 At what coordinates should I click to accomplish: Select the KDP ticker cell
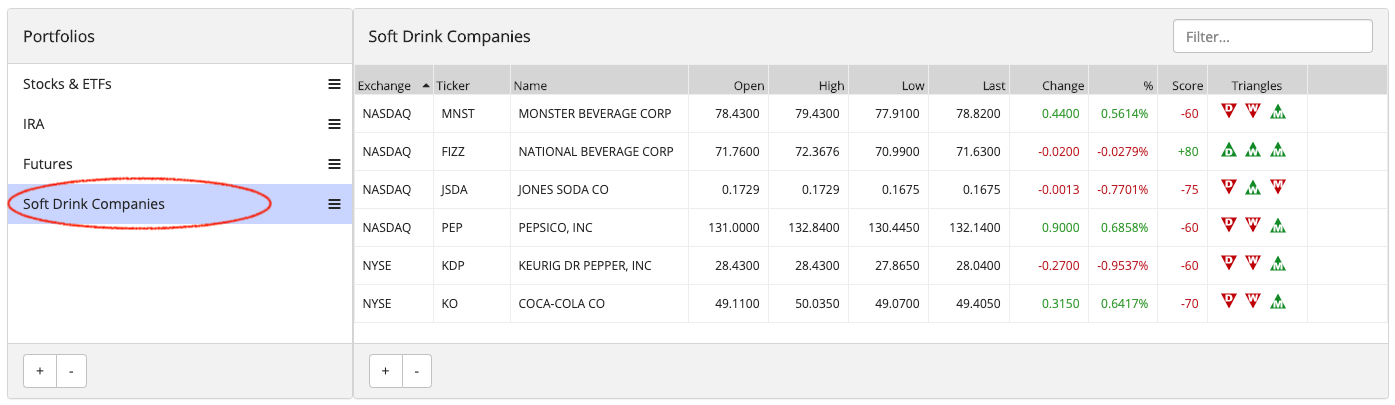pos(471,266)
